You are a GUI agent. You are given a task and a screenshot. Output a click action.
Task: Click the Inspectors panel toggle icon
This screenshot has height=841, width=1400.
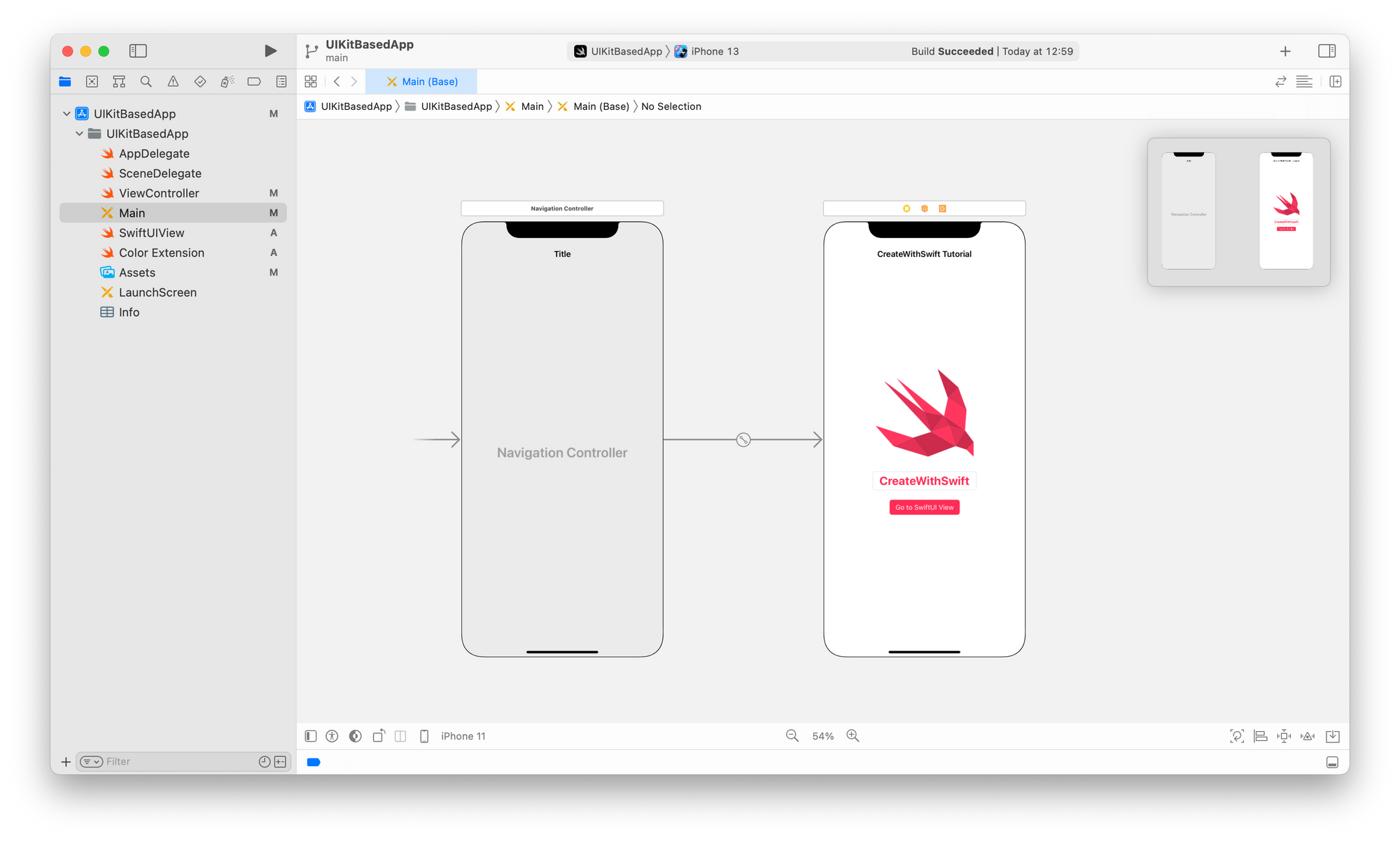tap(1327, 50)
